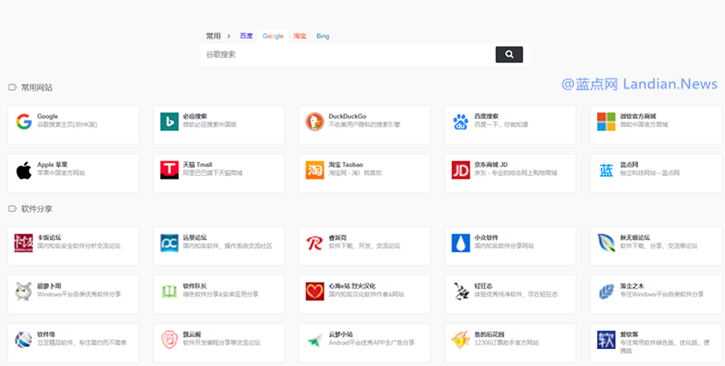
Task: Open the 淘宝 Taobao title link
Action: (346, 165)
